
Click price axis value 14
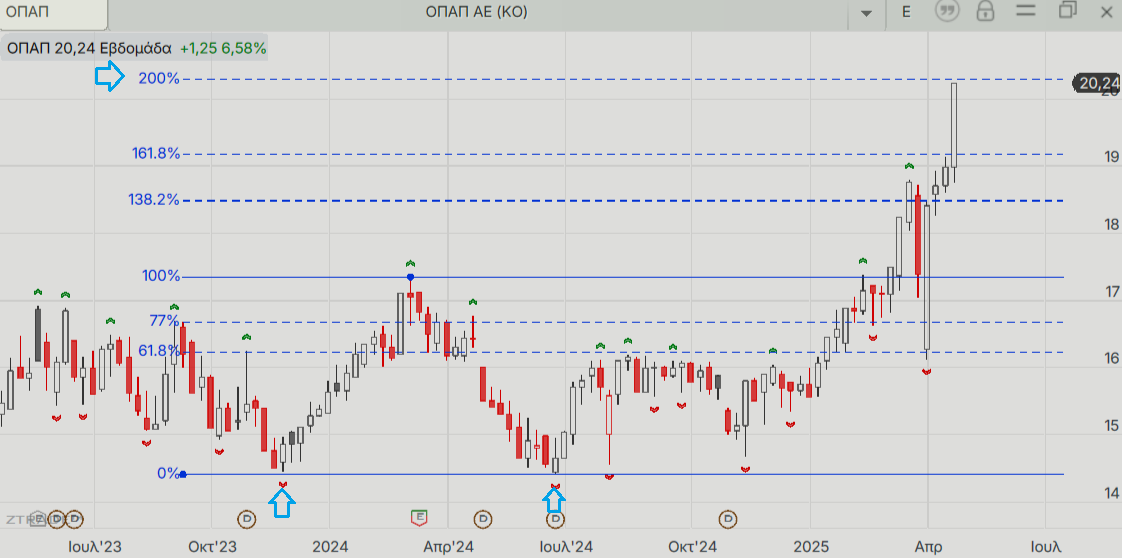click(x=1111, y=493)
